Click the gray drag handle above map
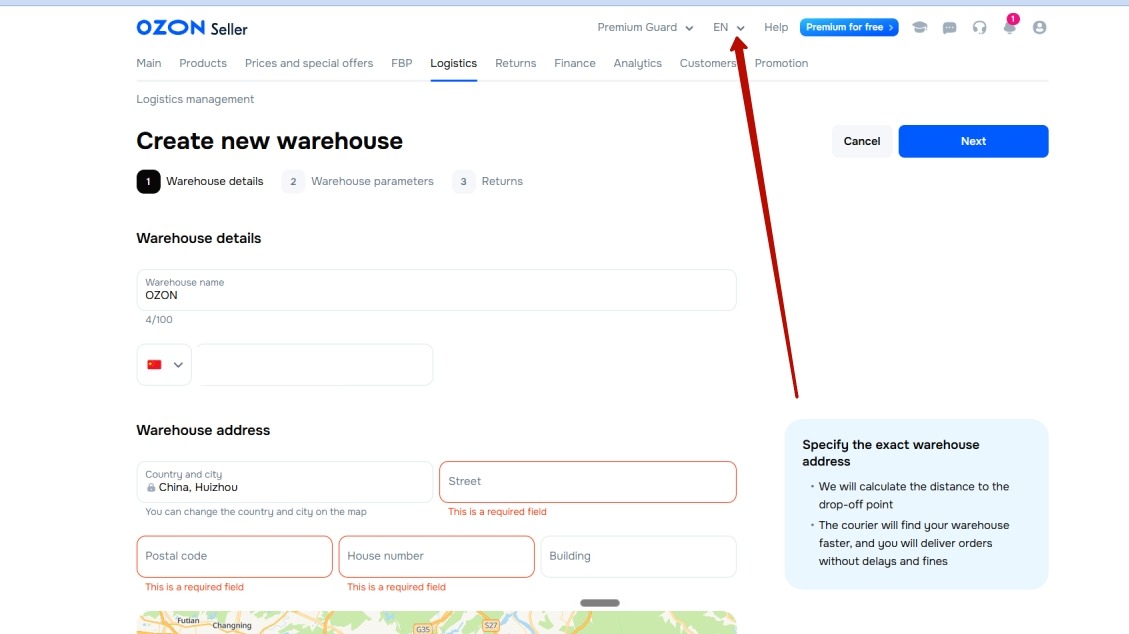The height and width of the screenshot is (634, 1129). click(x=600, y=603)
